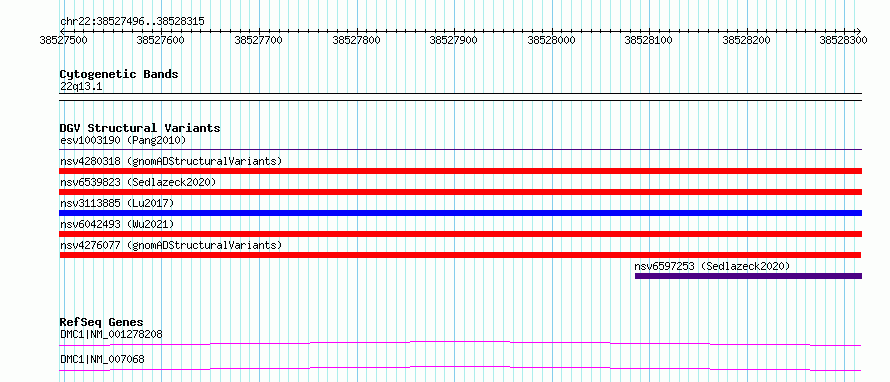
Task: Click the chr22:38527496..38528315 region label
Action: point(132,22)
